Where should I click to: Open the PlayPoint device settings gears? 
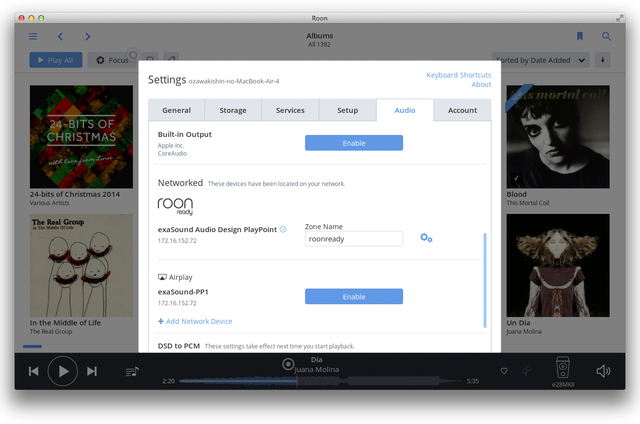point(426,238)
